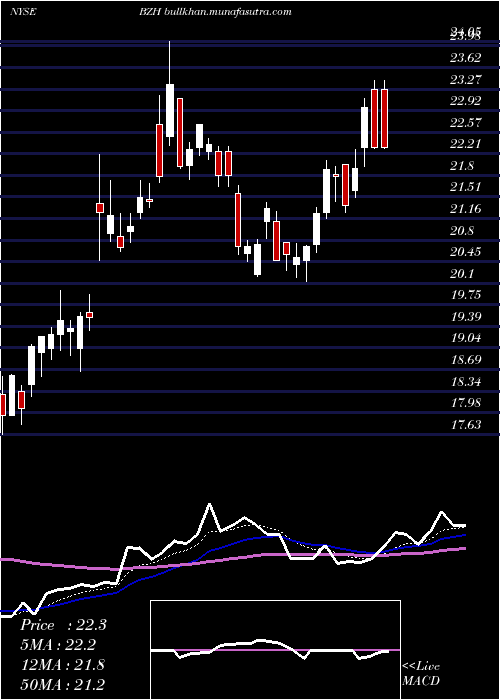Click the 22.57 price axis label
500x700 pixels.
point(466,122)
